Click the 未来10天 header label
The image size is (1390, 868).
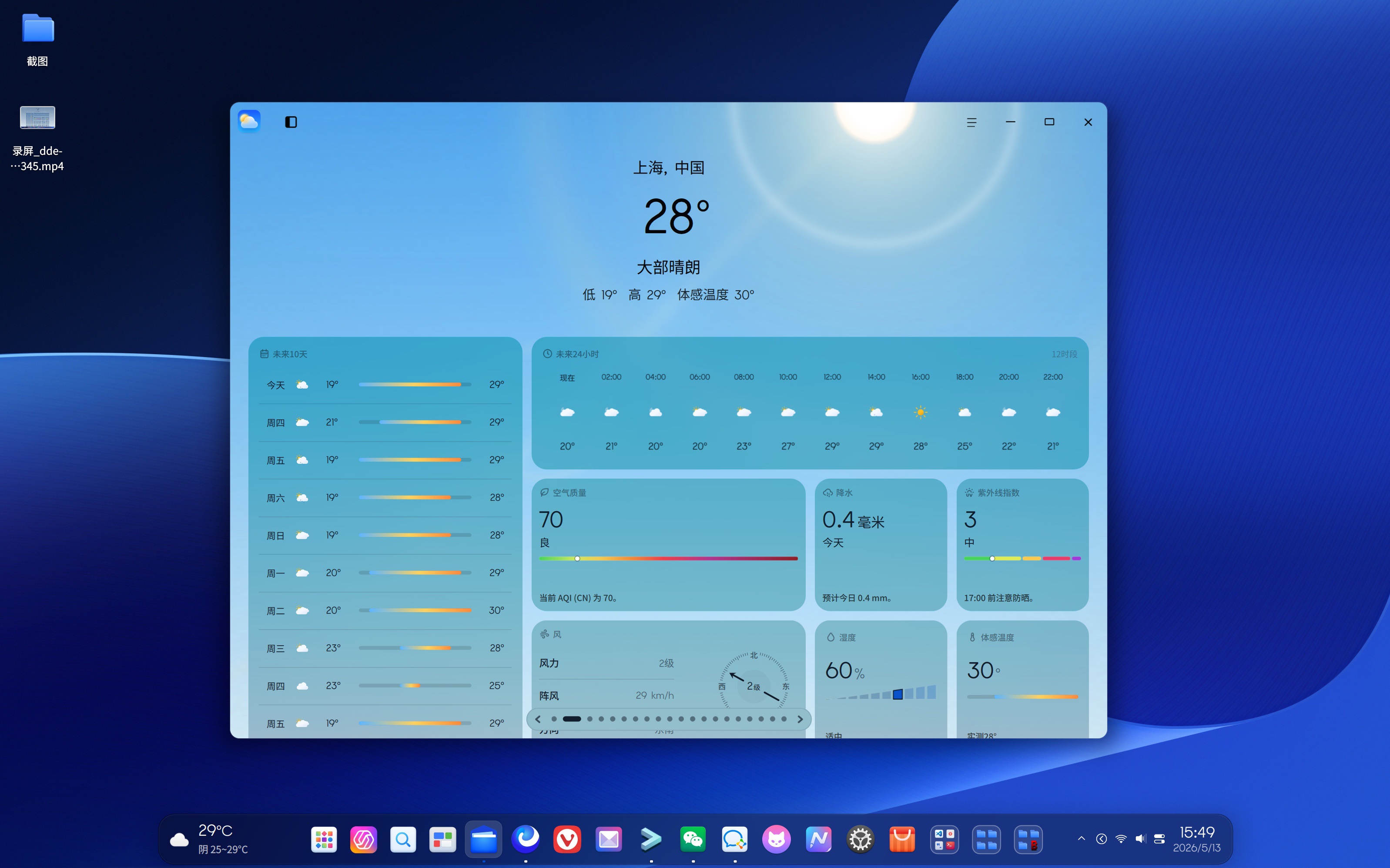tap(290, 354)
